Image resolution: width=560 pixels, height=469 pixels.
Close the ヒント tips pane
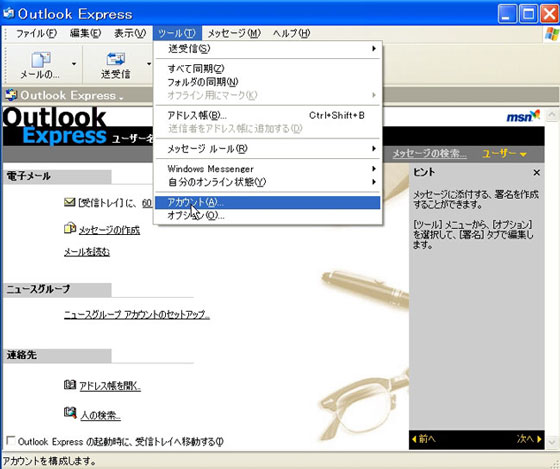pyautogui.click(x=536, y=173)
